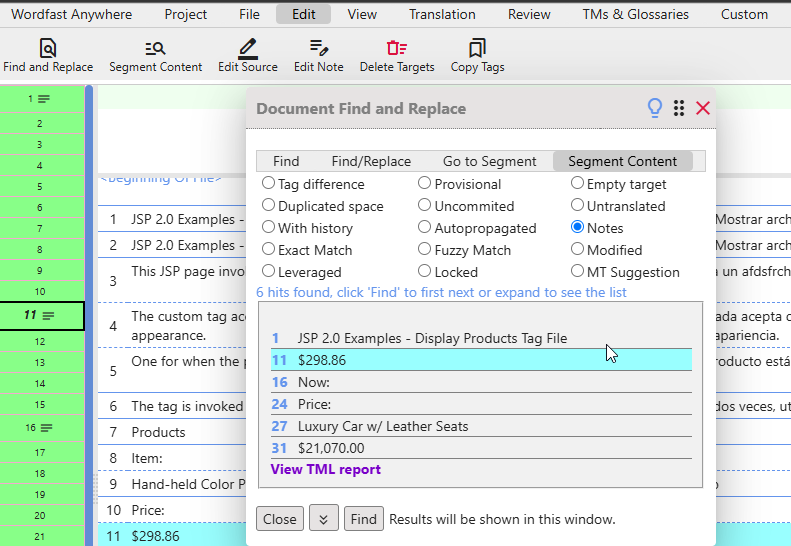Choose the Autopropagated option

pos(425,227)
